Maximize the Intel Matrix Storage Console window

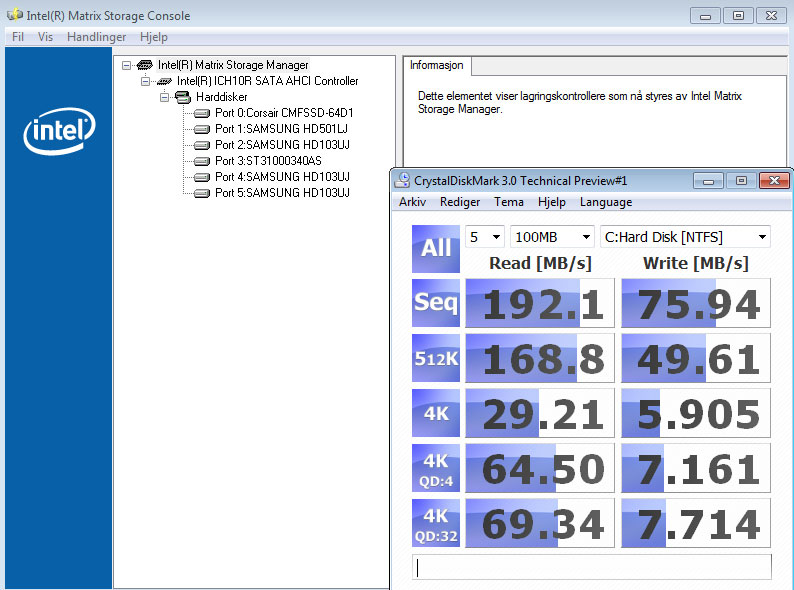click(x=738, y=16)
